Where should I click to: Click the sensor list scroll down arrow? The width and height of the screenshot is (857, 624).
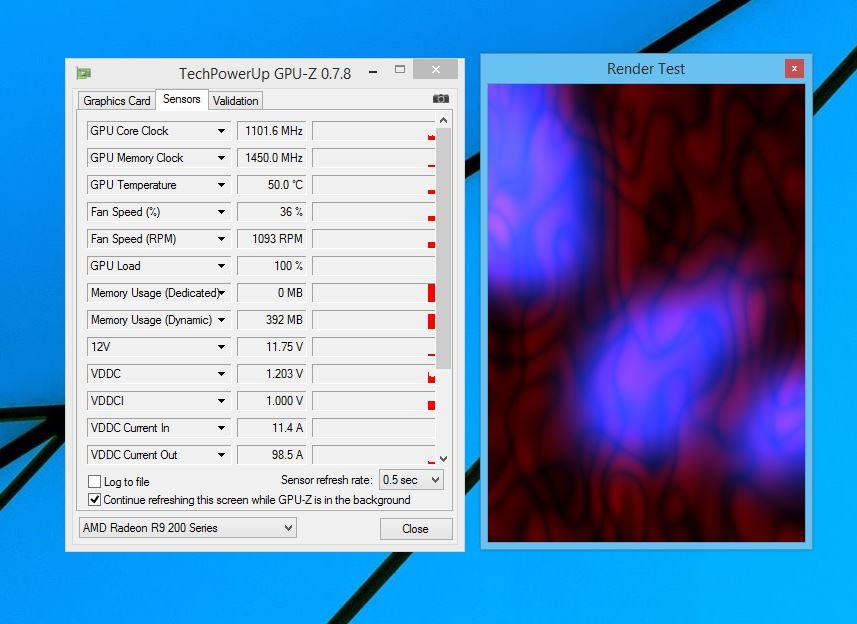tap(443, 459)
